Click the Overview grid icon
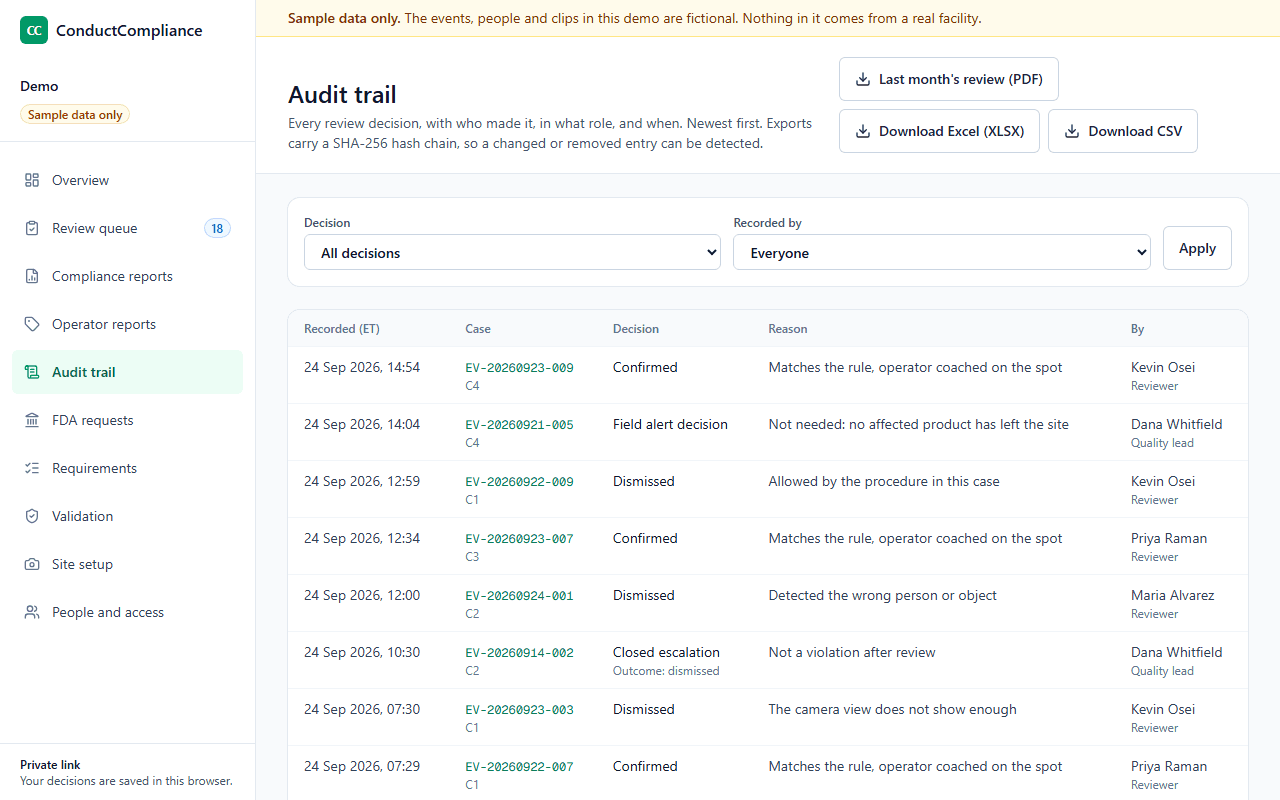This screenshot has width=1280, height=800. (32, 180)
